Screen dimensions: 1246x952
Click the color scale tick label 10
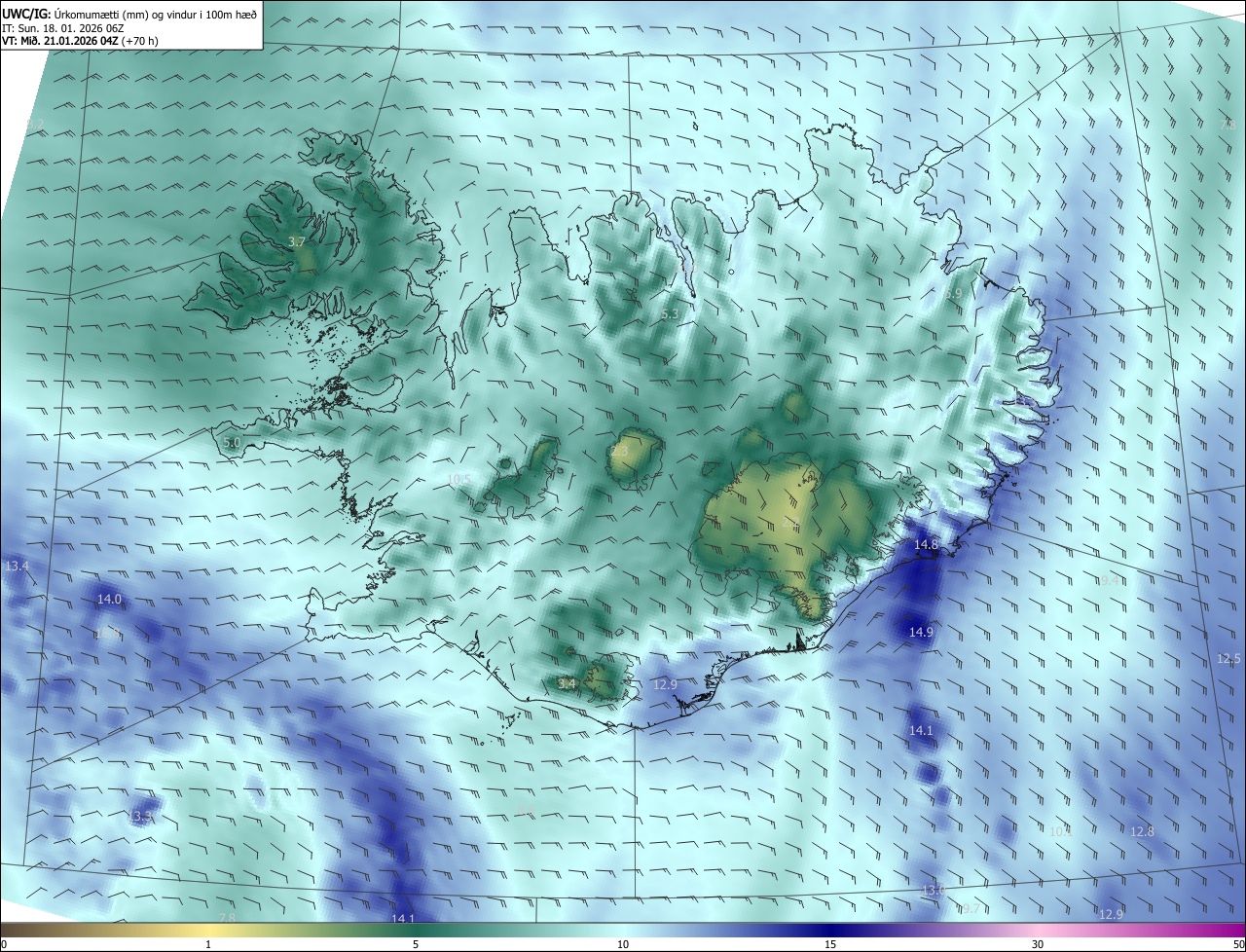click(x=623, y=944)
